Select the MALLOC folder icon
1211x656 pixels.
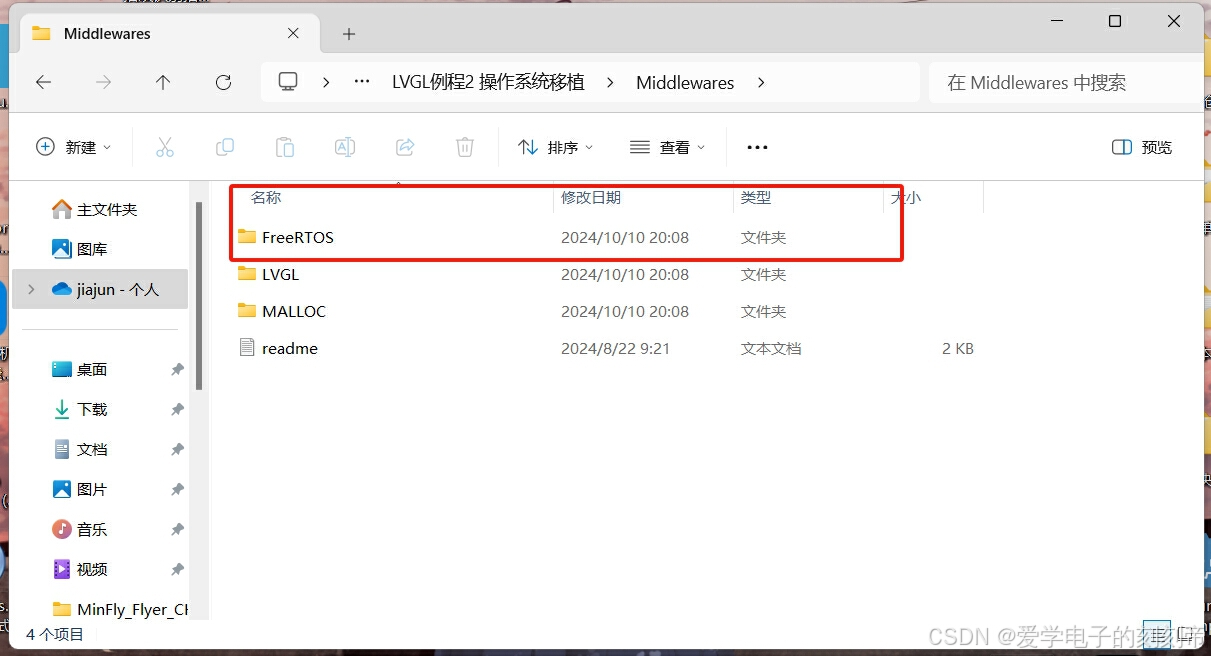click(247, 311)
